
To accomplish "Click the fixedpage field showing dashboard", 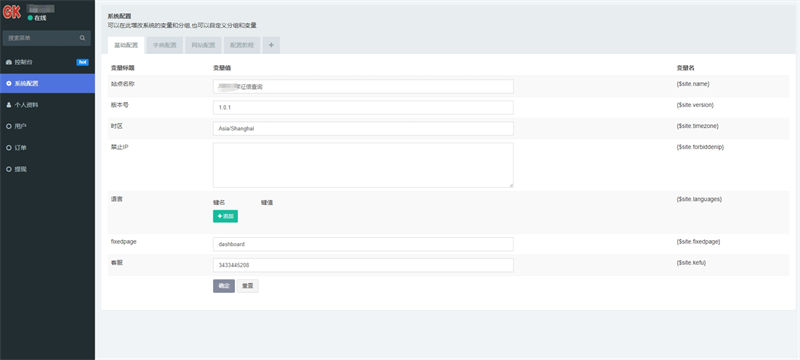I will click(363, 244).
